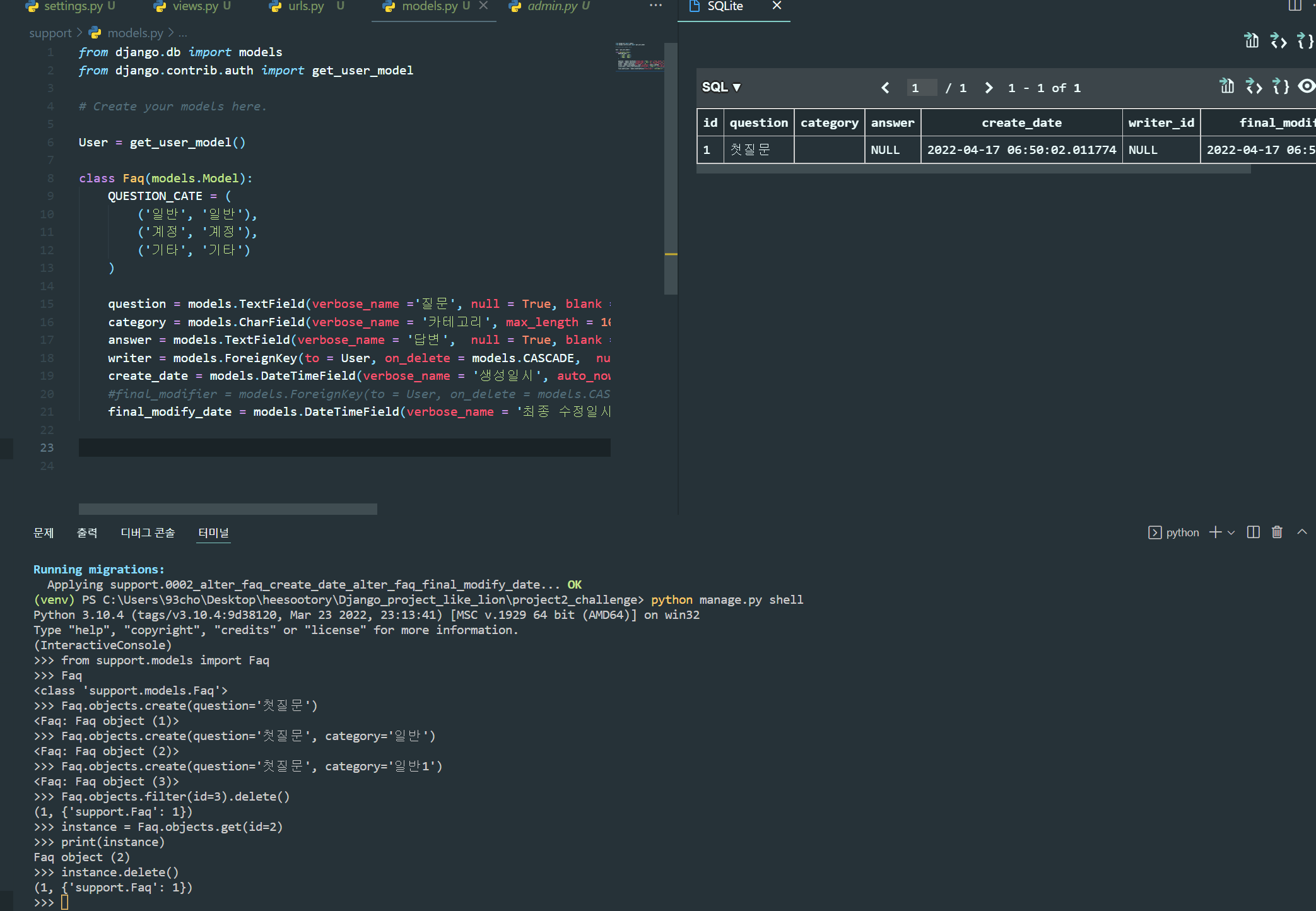Image resolution: width=1316 pixels, height=911 pixels.
Task: Click 'support' breadcrumb folder
Action: pyautogui.click(x=50, y=33)
